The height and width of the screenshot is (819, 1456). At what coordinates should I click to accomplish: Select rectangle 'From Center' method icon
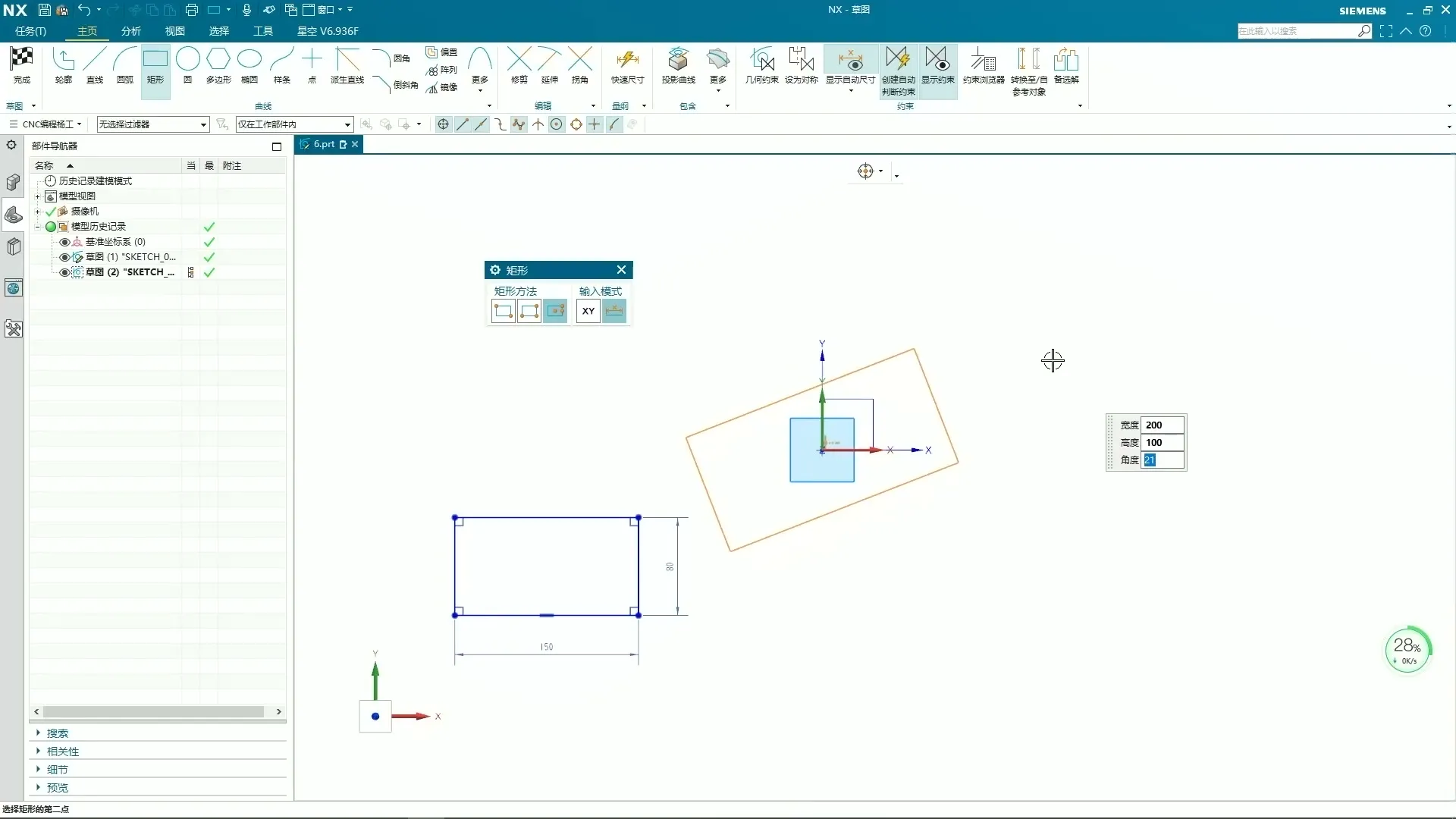555,311
